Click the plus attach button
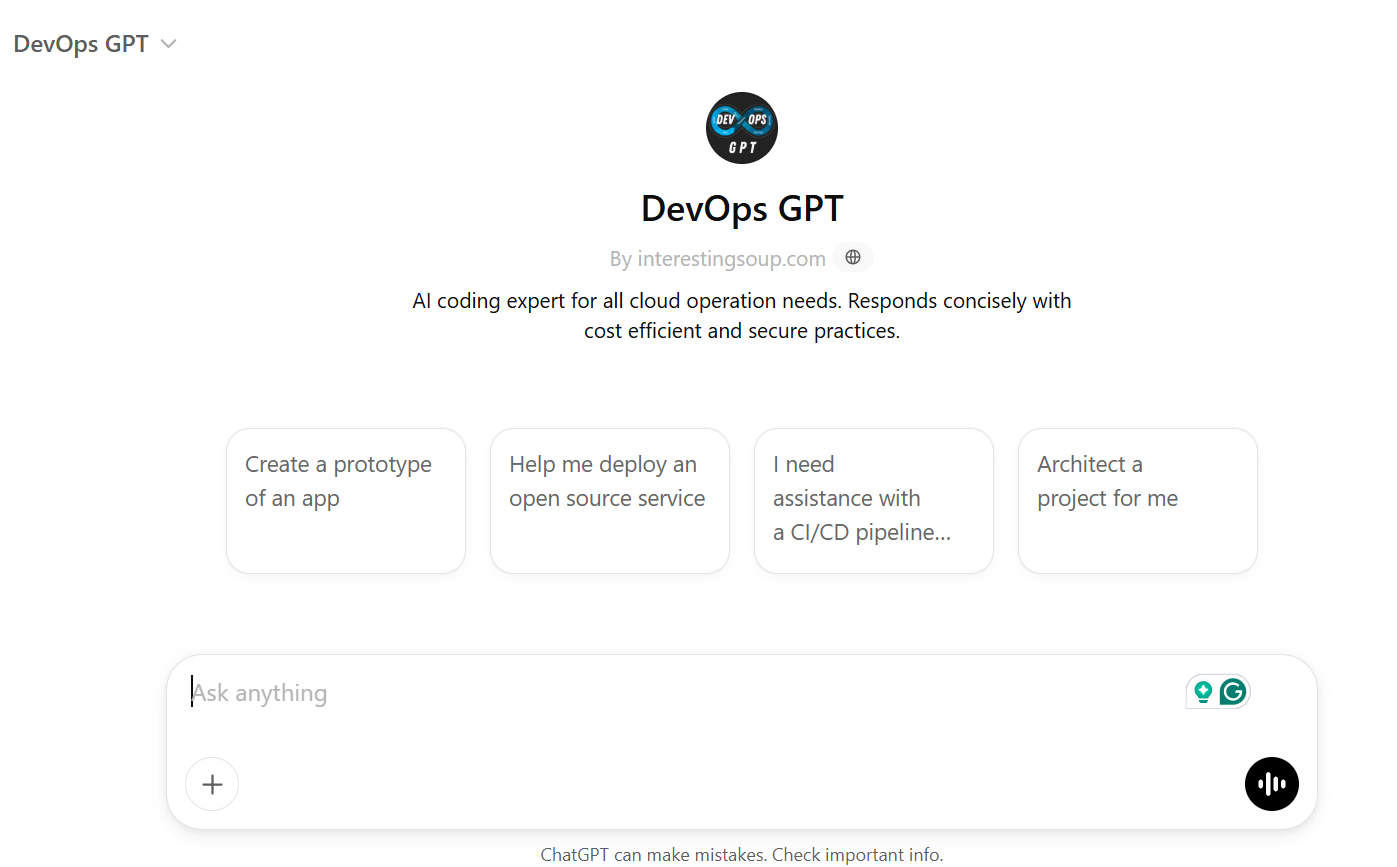Viewport: 1397px width, 867px height. (x=212, y=784)
